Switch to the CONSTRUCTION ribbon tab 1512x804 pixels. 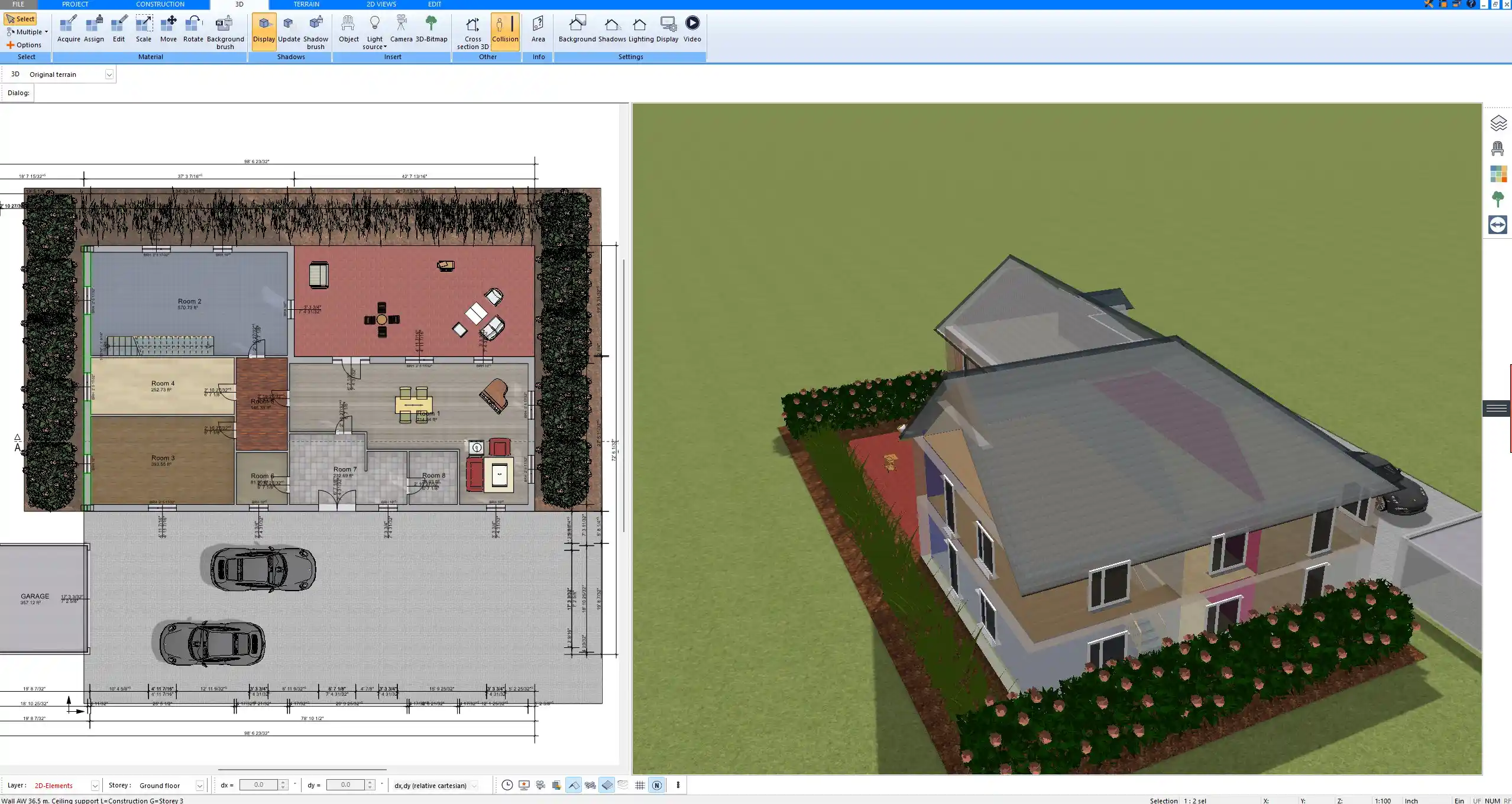click(160, 4)
